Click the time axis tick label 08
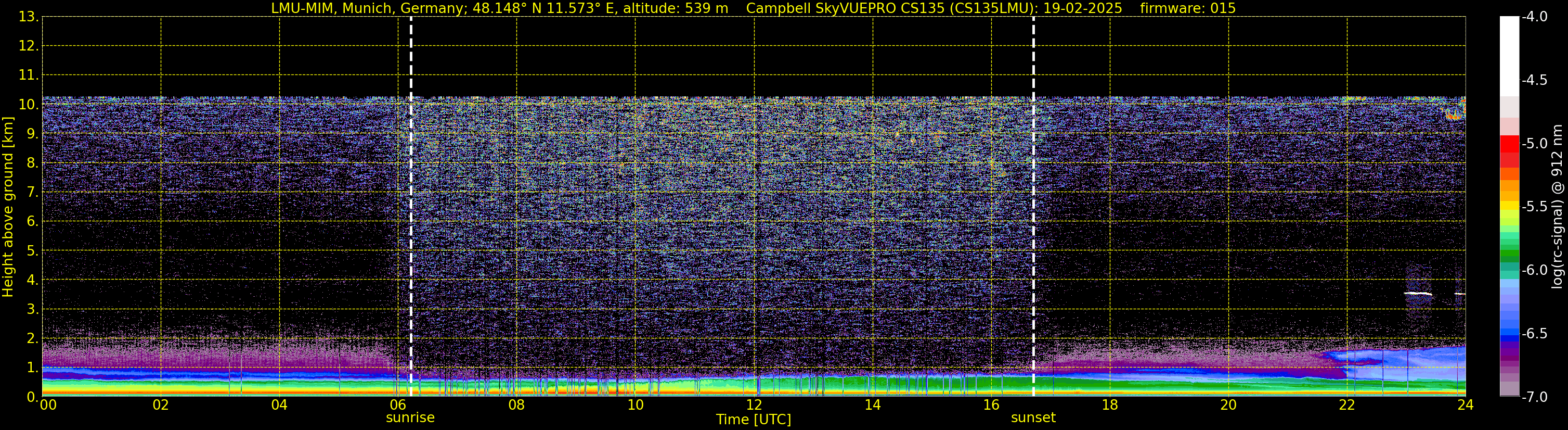This screenshot has height=430, width=1568. tap(517, 405)
